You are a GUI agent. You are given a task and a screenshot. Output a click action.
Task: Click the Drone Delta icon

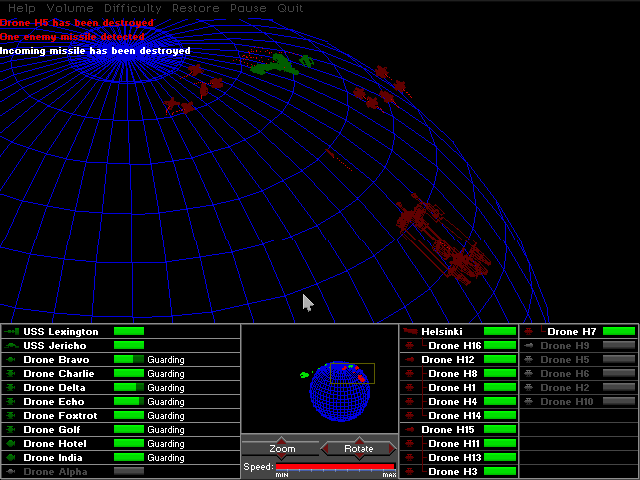11,387
